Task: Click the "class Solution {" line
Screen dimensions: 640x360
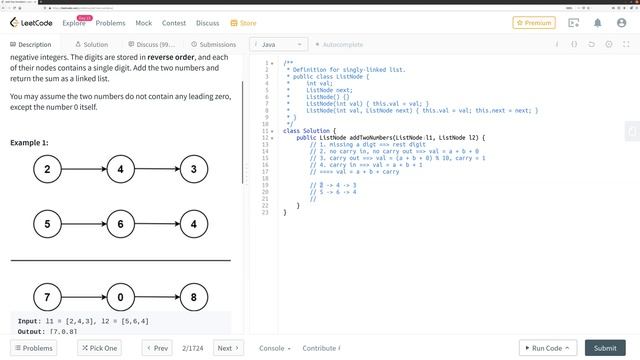Action: click(309, 131)
